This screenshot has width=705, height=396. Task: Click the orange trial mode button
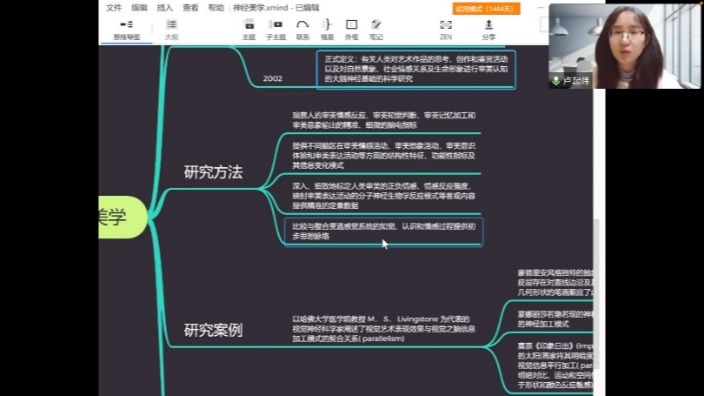(486, 9)
